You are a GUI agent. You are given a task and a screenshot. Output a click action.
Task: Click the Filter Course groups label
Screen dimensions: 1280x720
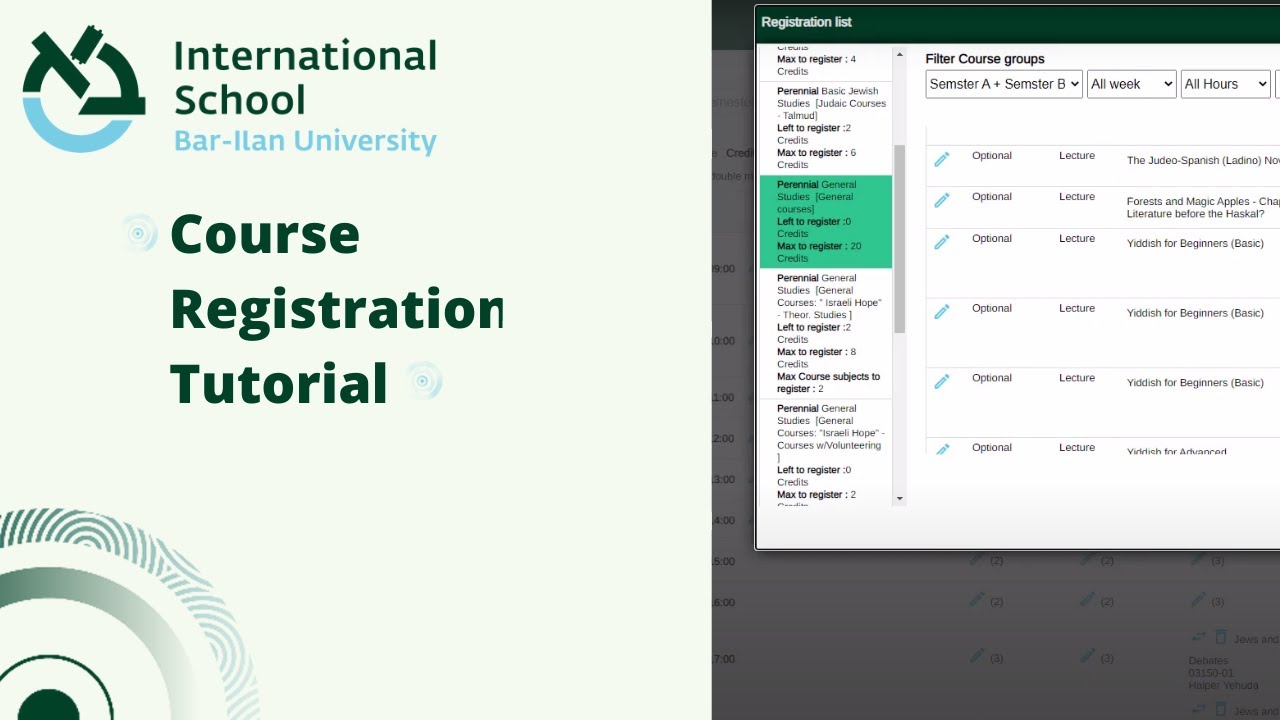coord(985,59)
